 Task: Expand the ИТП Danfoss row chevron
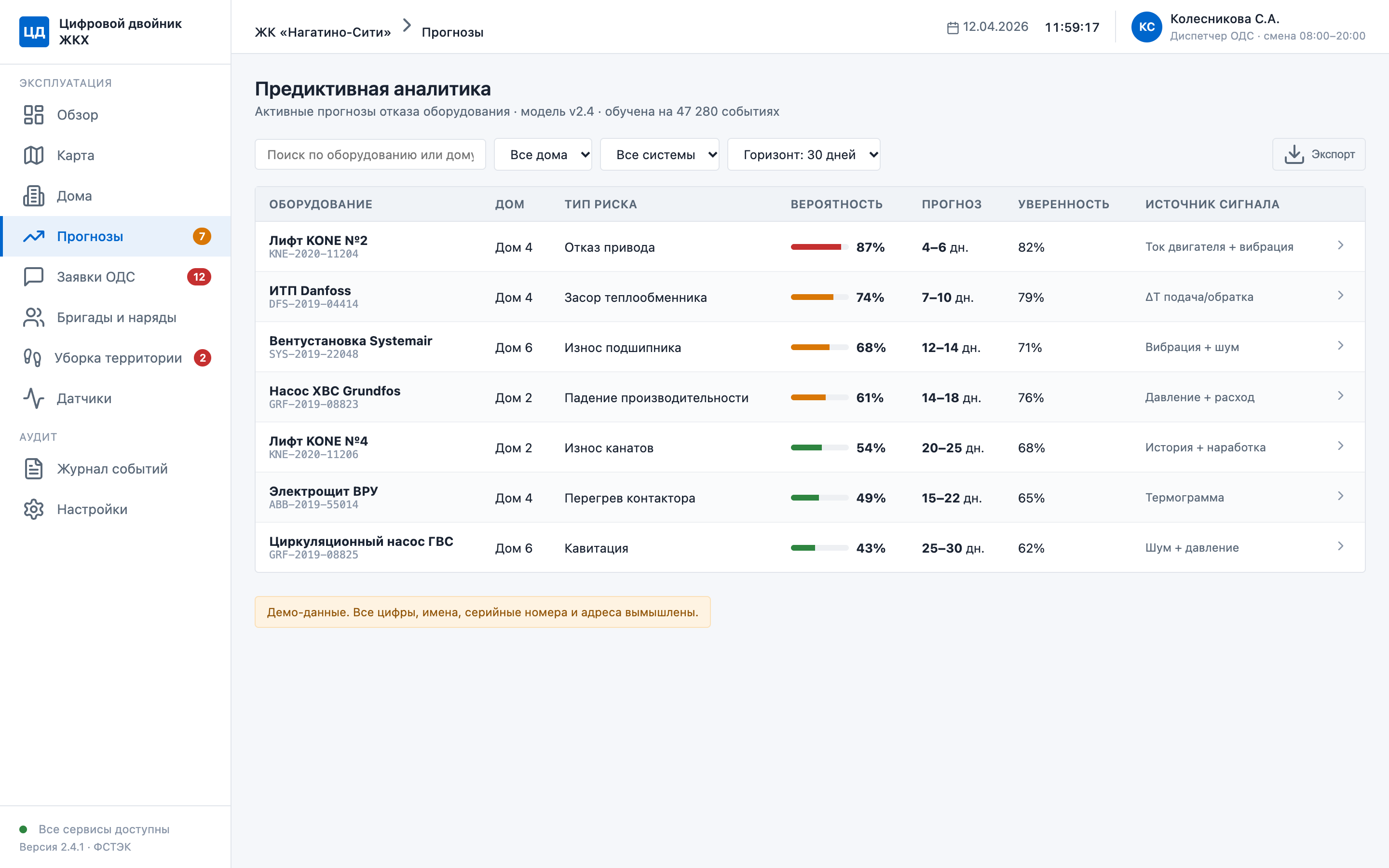click(x=1341, y=296)
